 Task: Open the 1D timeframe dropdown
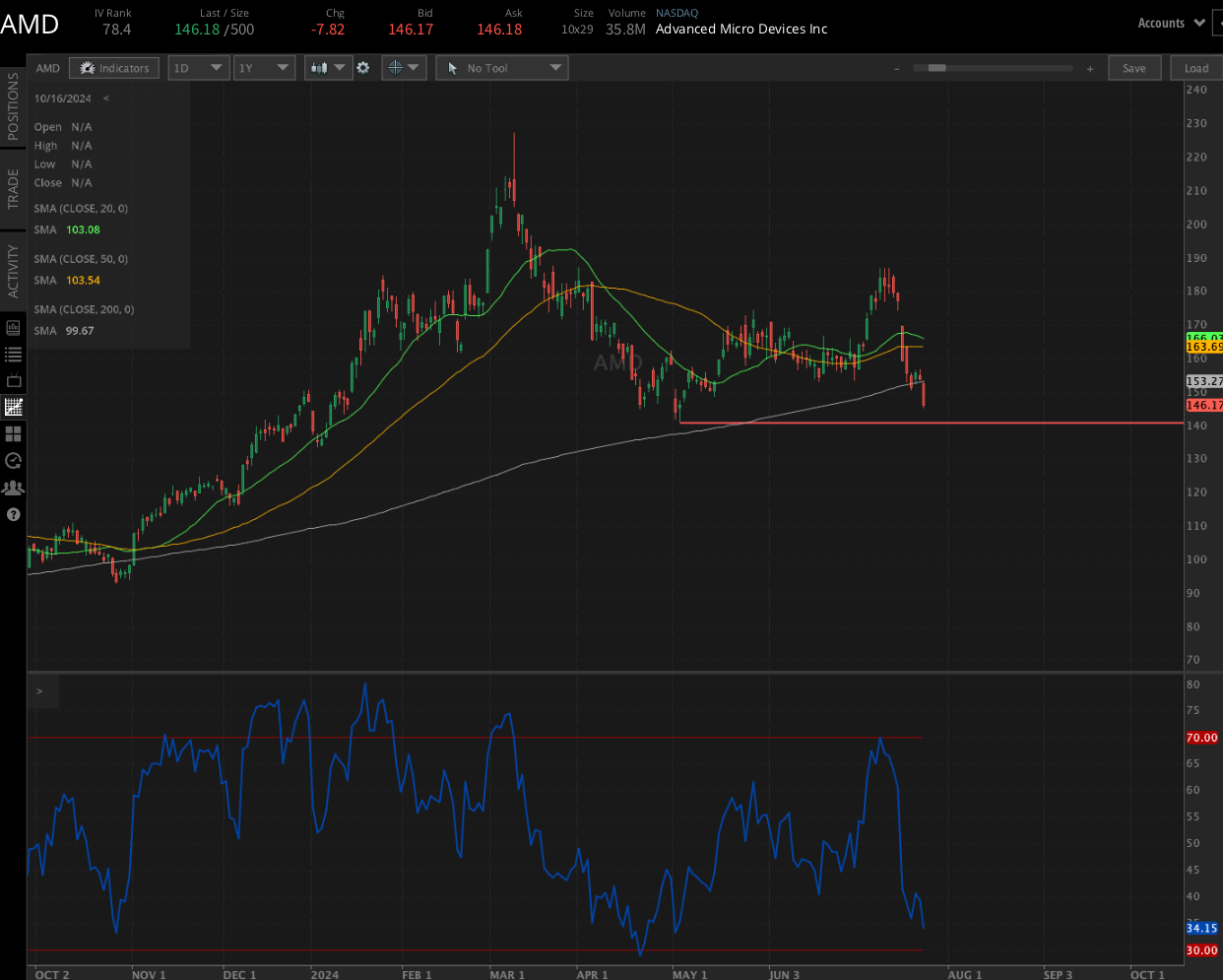click(198, 68)
